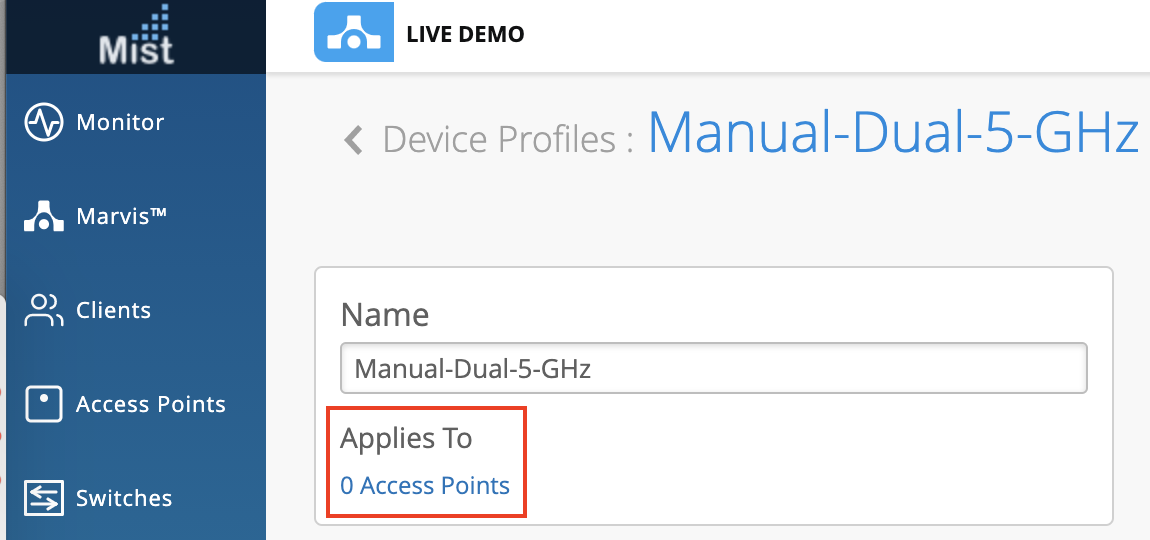Navigate to Access Points sidebar label

[x=151, y=404]
